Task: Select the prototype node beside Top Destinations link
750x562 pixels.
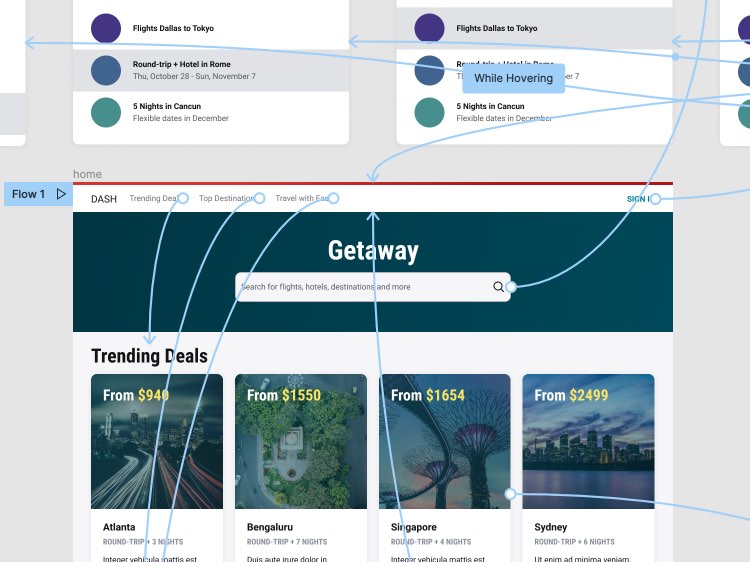Action: point(259,199)
